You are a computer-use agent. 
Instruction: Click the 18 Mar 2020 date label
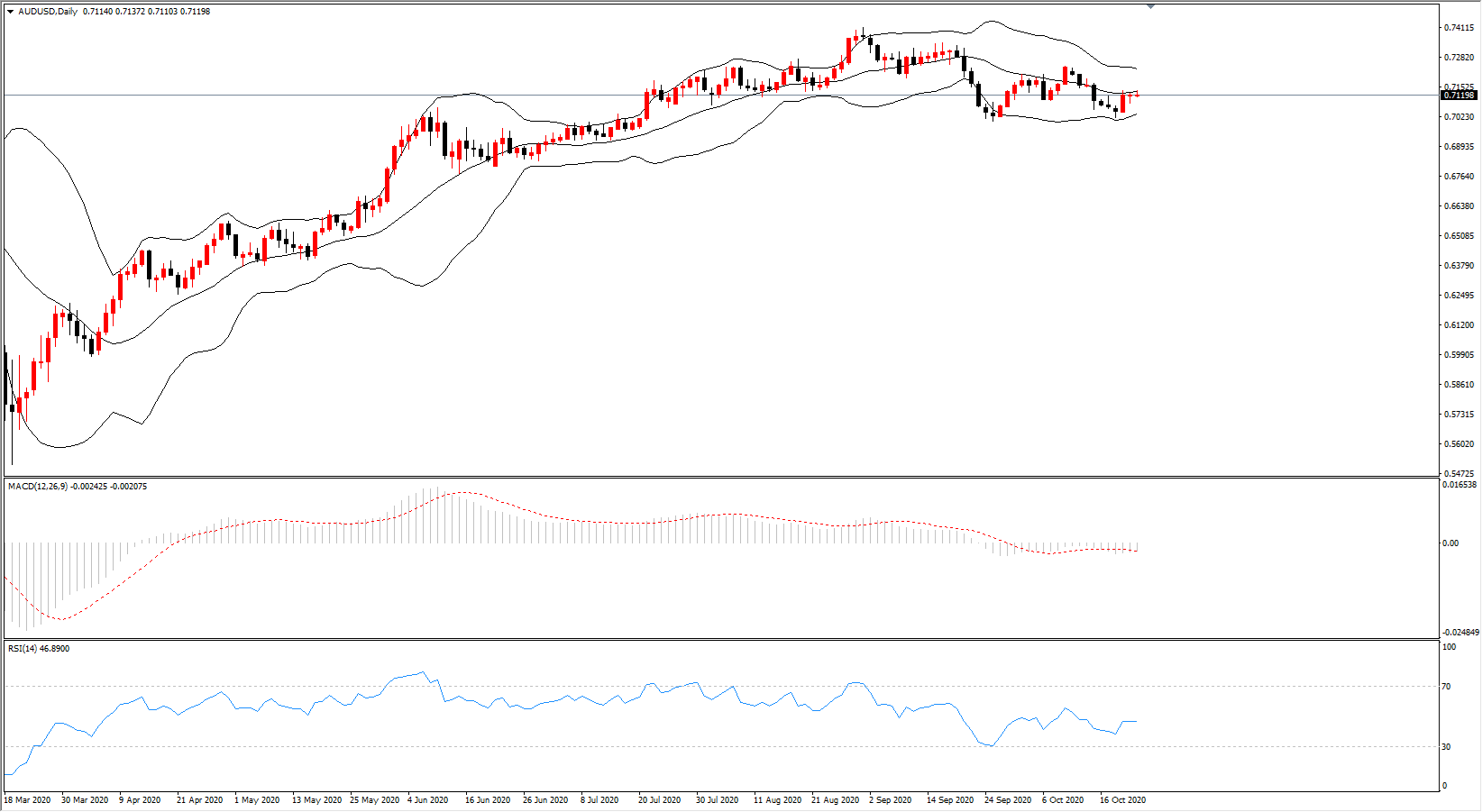pyautogui.click(x=28, y=800)
